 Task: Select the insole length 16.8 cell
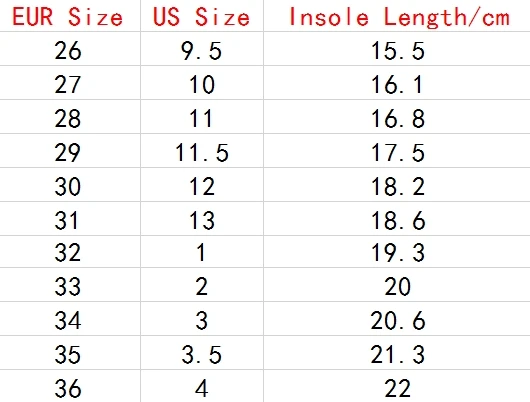pyautogui.click(x=397, y=117)
